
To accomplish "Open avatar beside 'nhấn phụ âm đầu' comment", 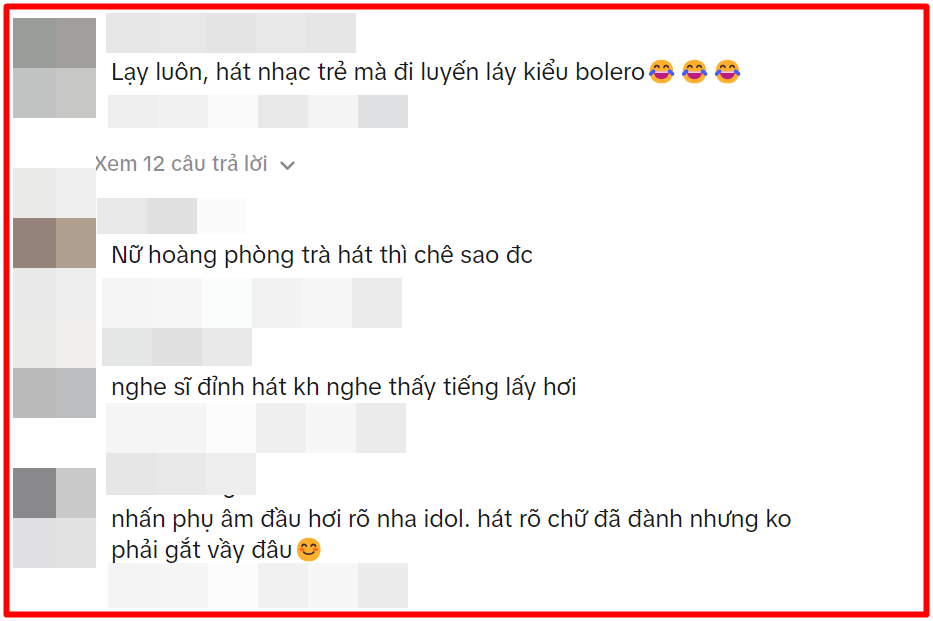I will point(54,518).
